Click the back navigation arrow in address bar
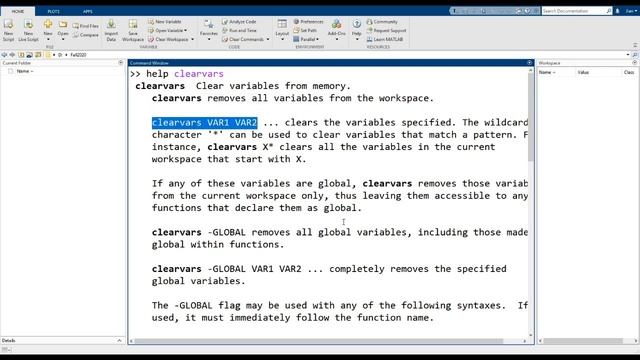The height and width of the screenshot is (360, 640). [4, 55]
